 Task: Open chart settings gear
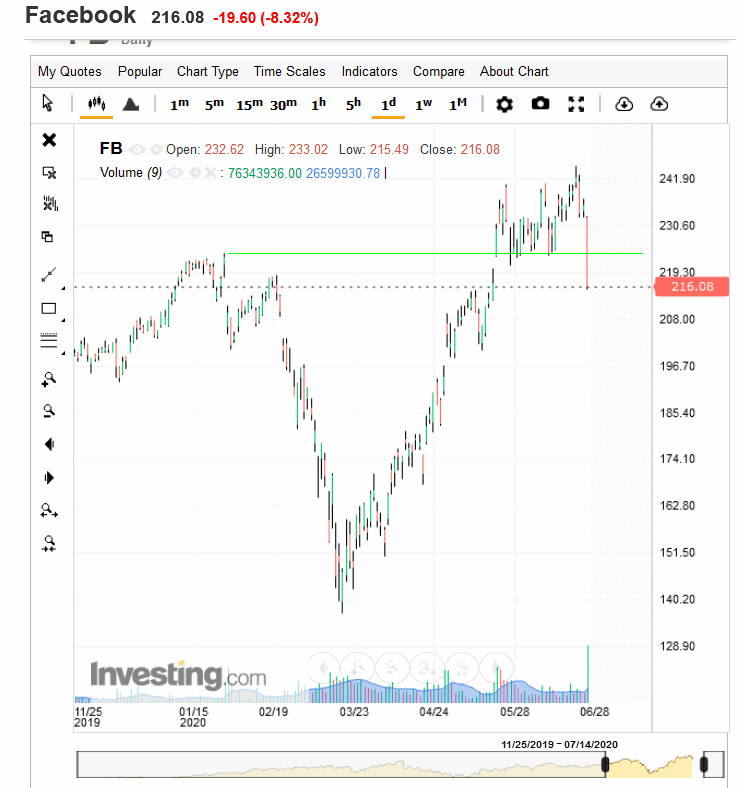coord(504,105)
